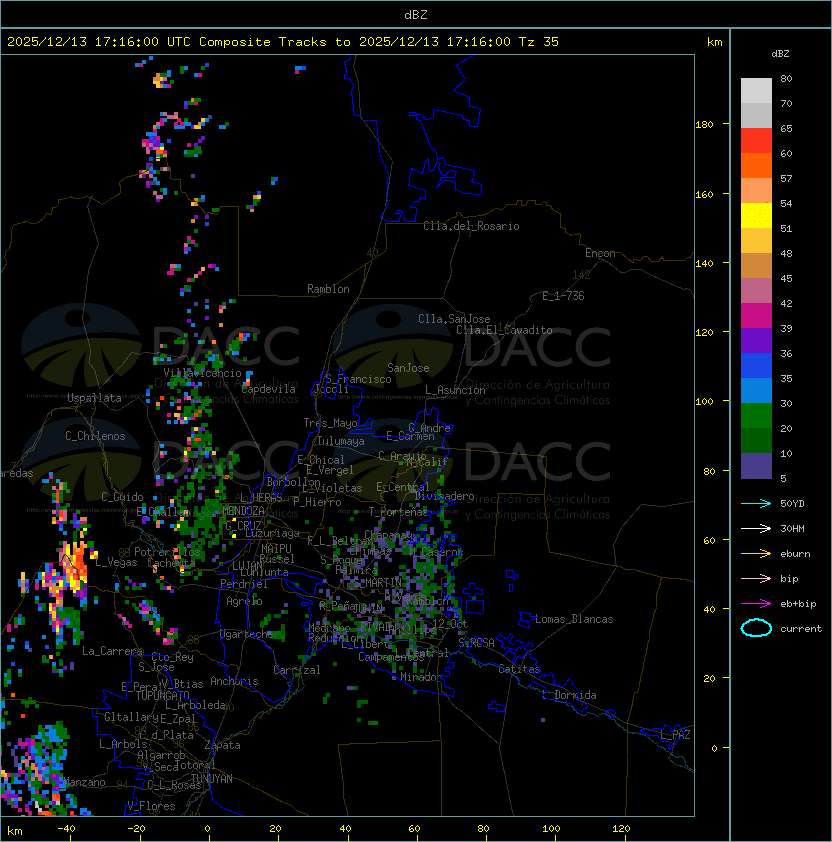Click the 'Perdriel' place label

coord(244,584)
